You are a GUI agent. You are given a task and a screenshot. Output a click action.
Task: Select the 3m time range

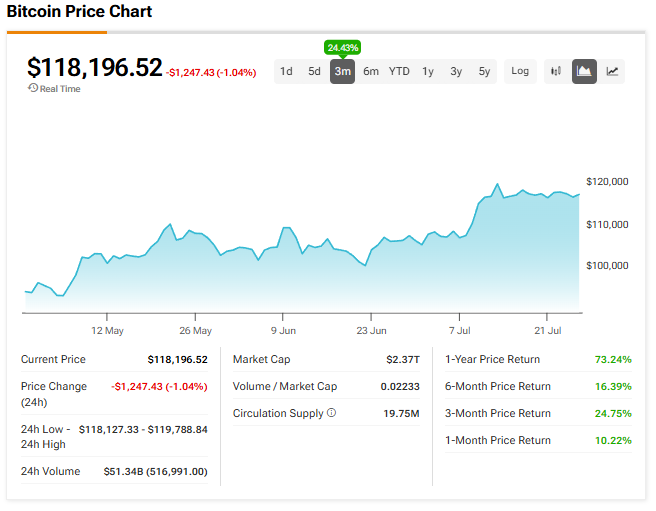pyautogui.click(x=342, y=71)
